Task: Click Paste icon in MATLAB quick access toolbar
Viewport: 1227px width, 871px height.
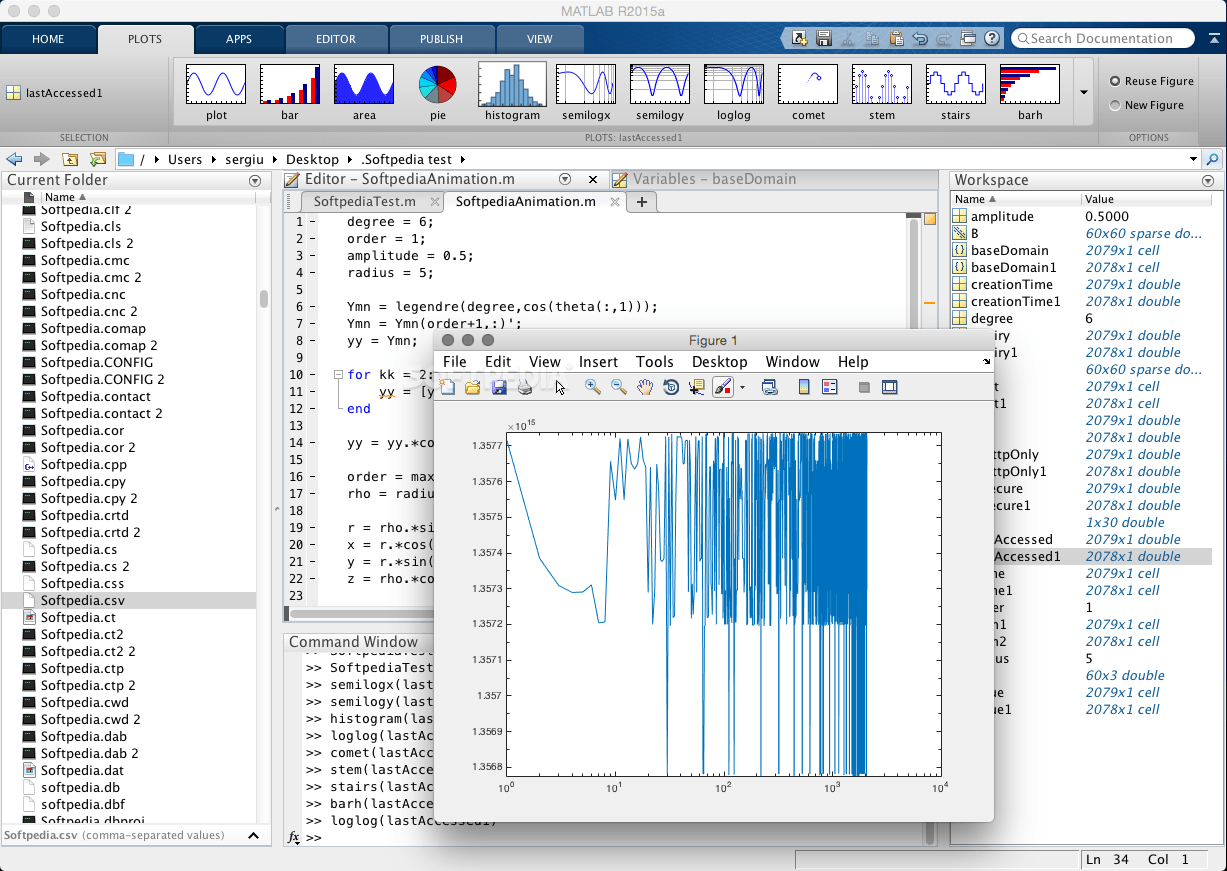Action: (x=896, y=38)
